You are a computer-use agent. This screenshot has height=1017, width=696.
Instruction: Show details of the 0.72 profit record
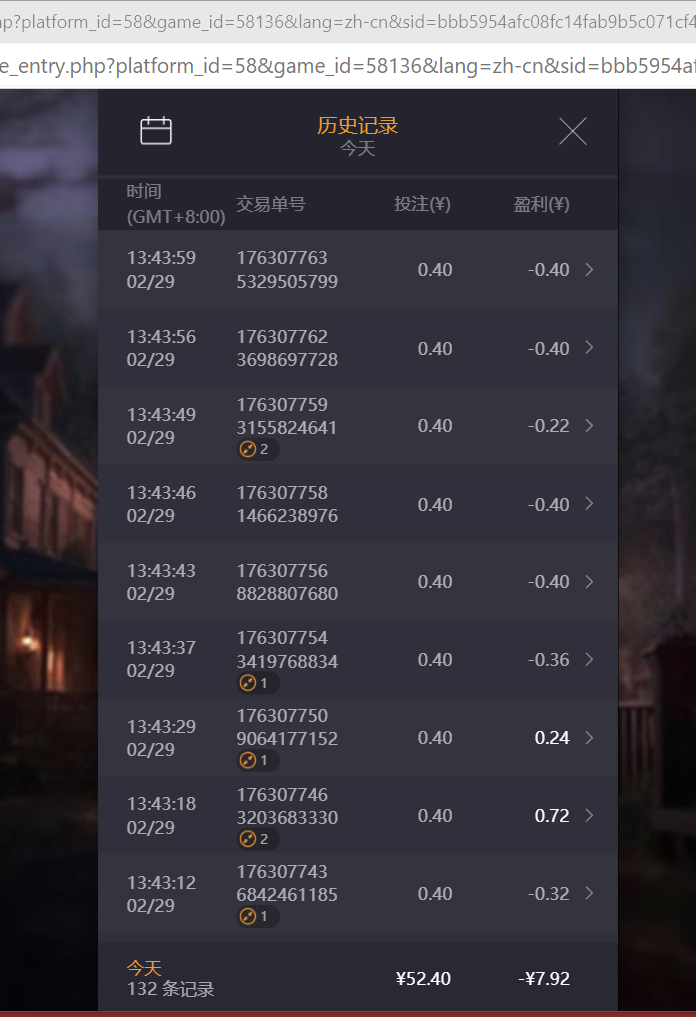[589, 816]
